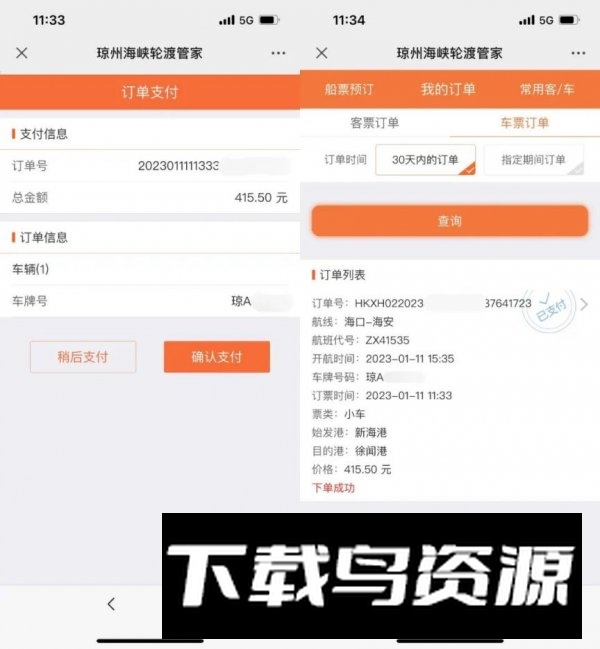
Task: Select the 指定期间订单 filter
Action: click(x=534, y=160)
